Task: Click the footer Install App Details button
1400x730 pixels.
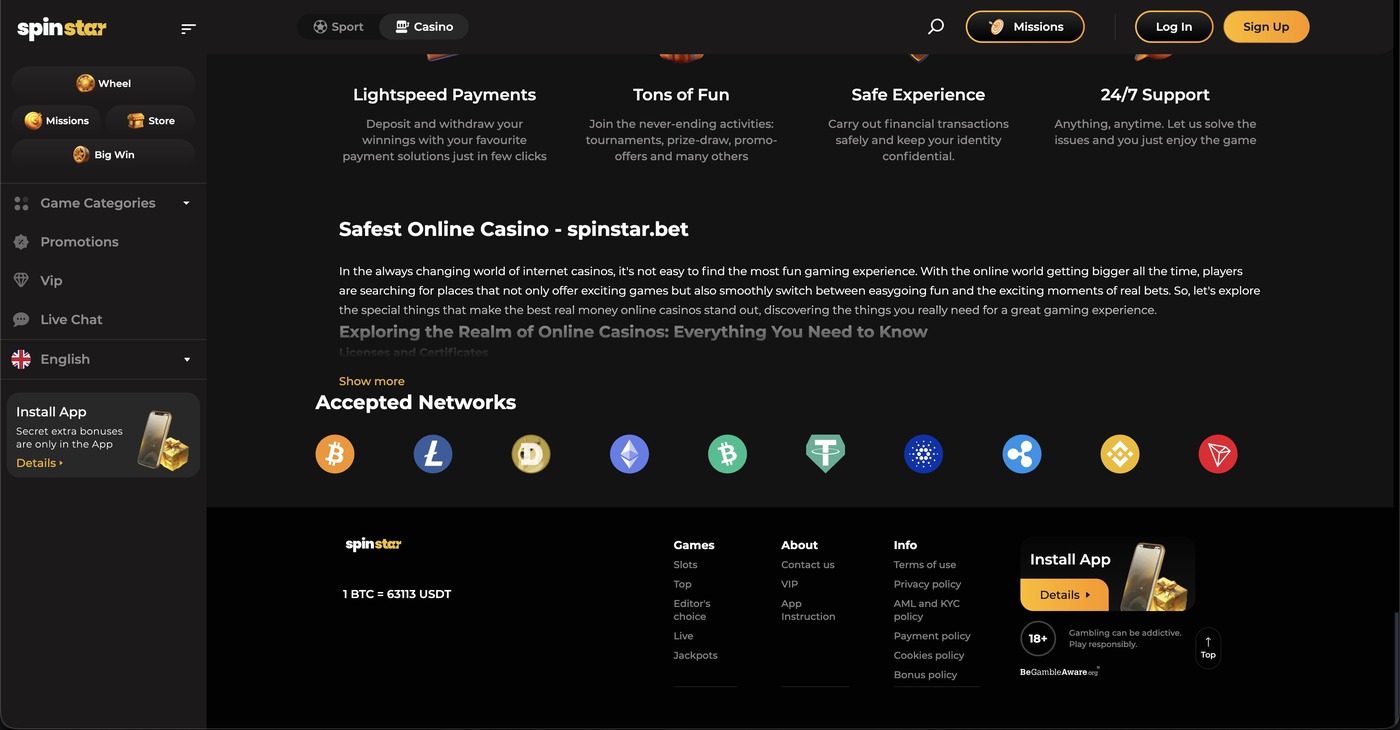Action: (1064, 595)
